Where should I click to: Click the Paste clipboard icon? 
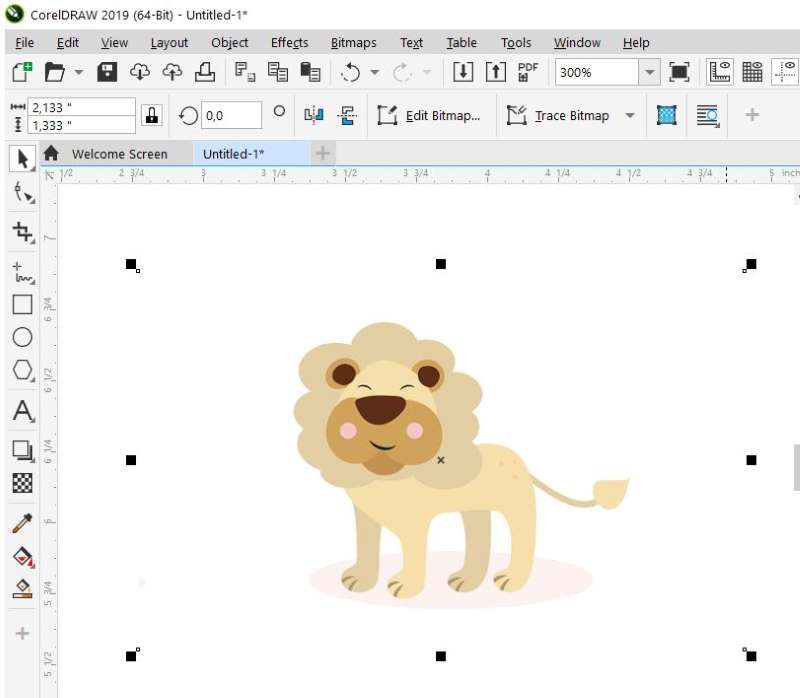click(310, 72)
